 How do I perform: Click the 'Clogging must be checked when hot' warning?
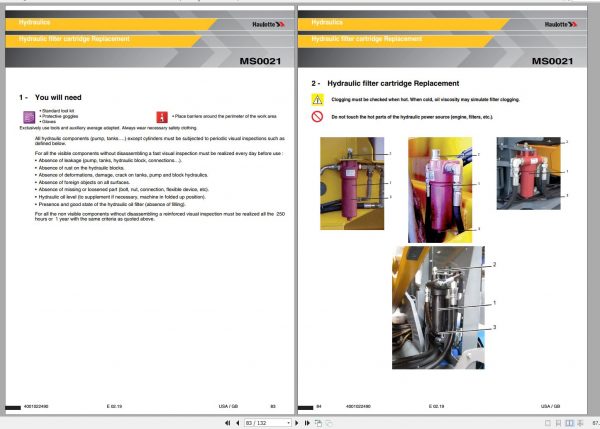tap(426, 100)
